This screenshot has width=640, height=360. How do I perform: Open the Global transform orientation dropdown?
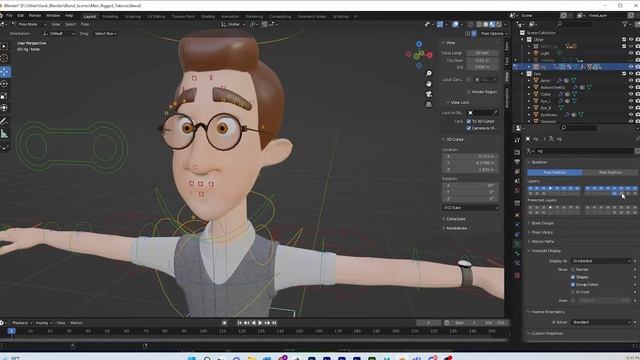coord(234,24)
